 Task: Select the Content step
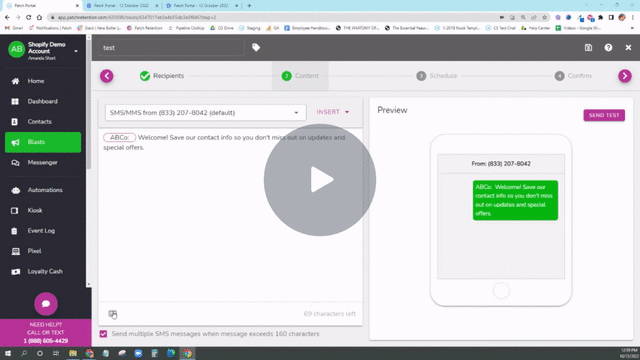coord(300,76)
